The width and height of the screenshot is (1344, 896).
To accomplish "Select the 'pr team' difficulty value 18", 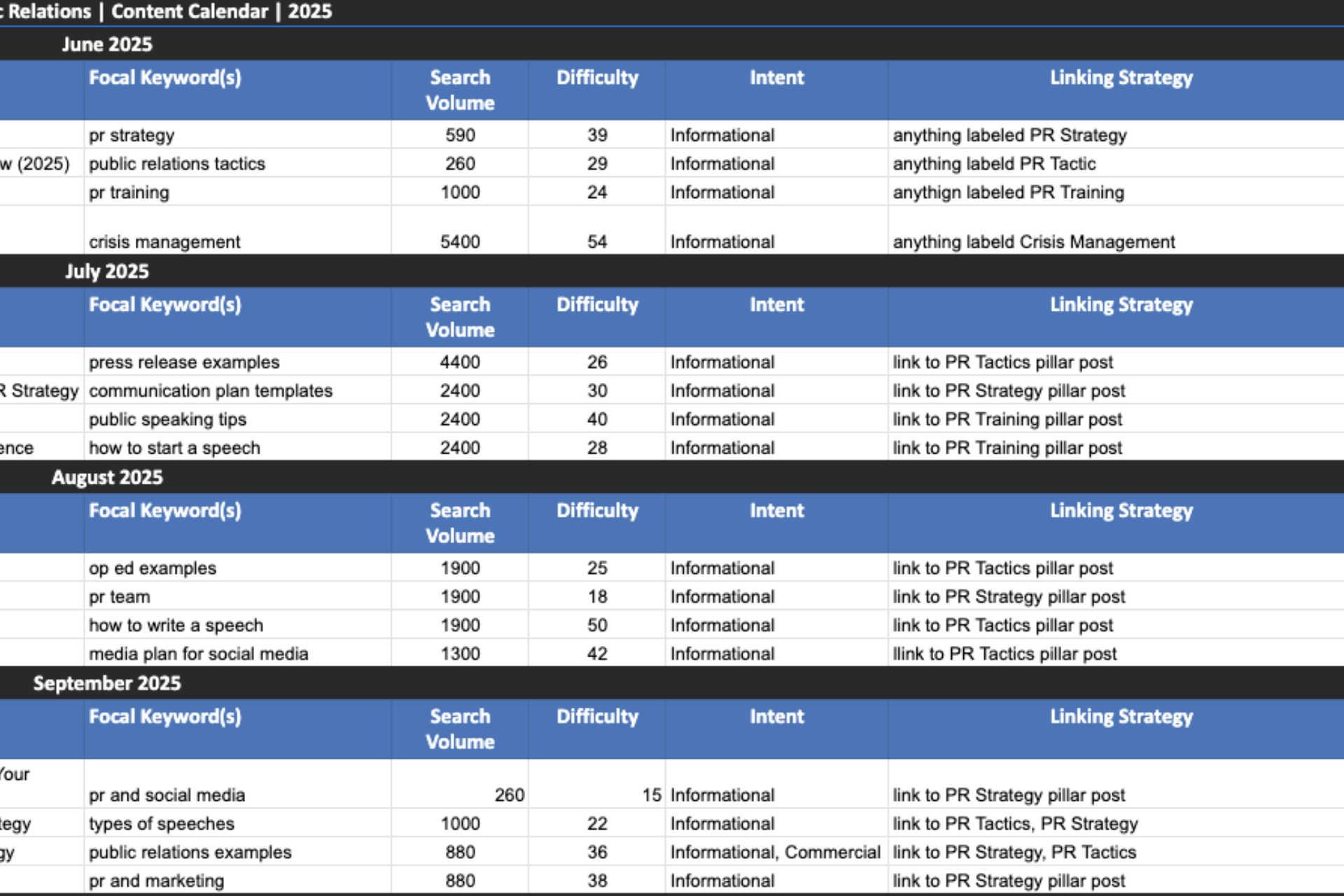I will pyautogui.click(x=596, y=596).
